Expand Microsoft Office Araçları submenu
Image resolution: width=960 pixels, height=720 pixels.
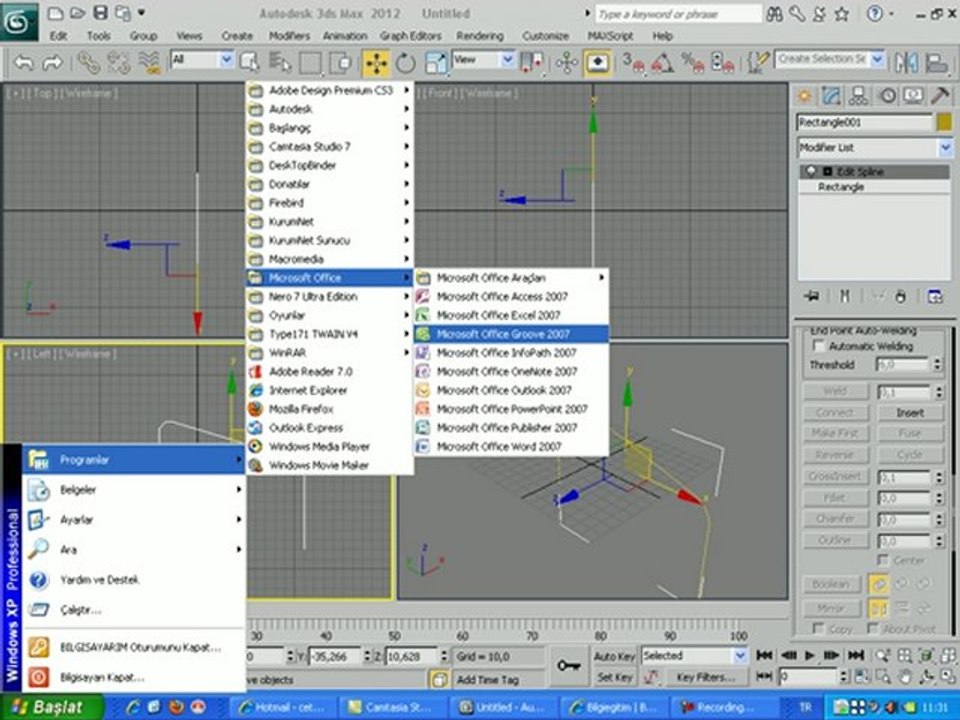click(511, 277)
